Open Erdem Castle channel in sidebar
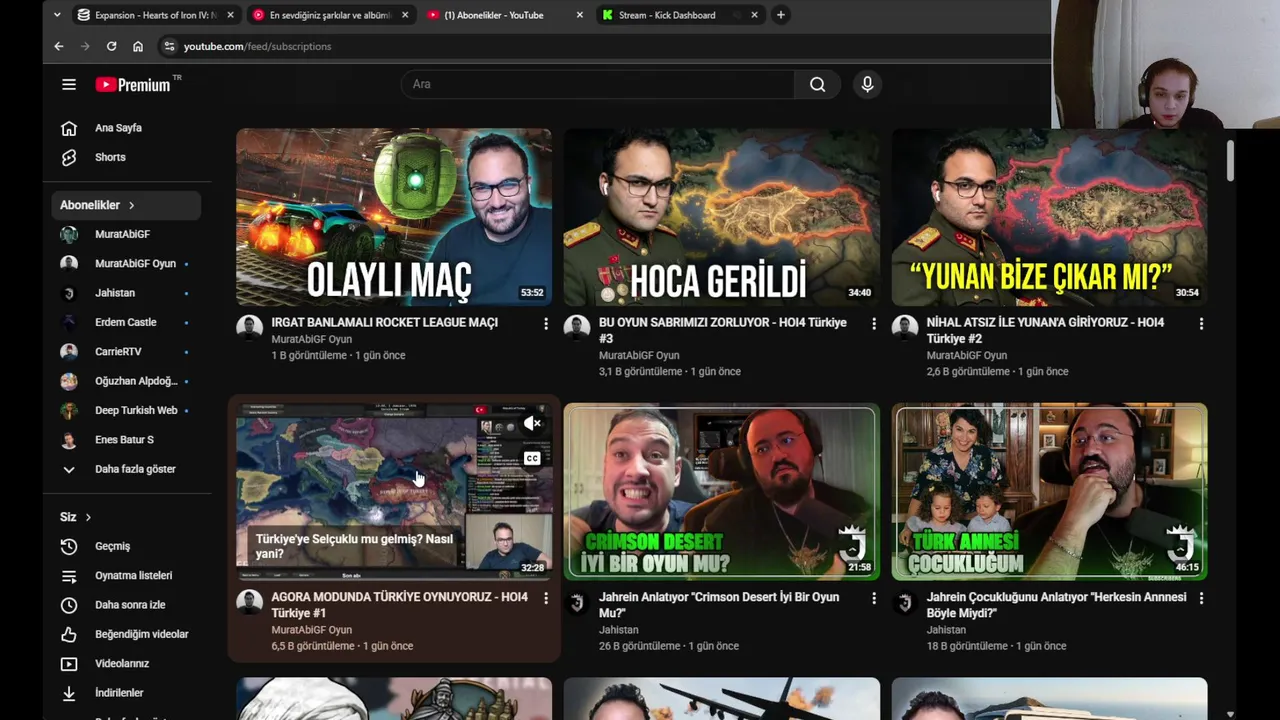The height and width of the screenshot is (720, 1280). (126, 322)
